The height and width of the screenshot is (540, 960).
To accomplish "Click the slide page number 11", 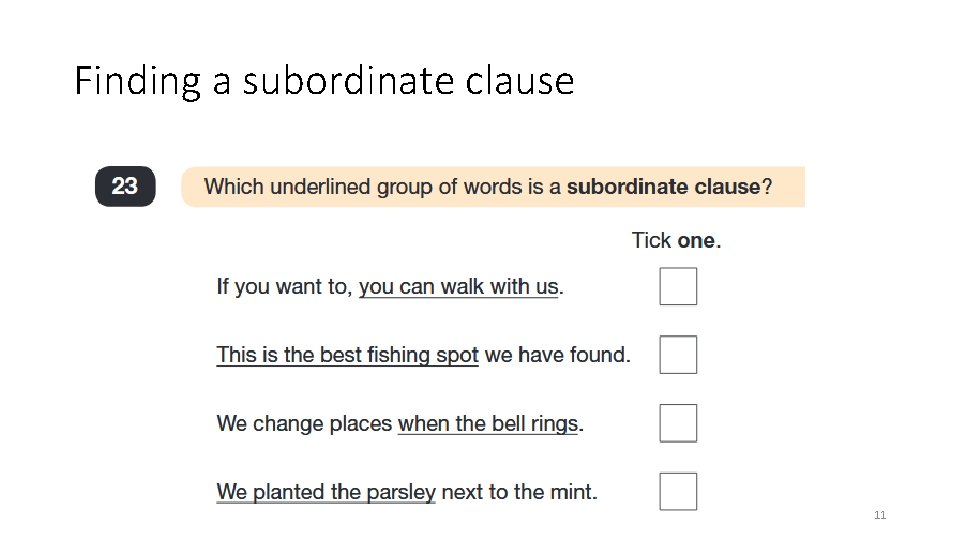I will pyautogui.click(x=880, y=515).
